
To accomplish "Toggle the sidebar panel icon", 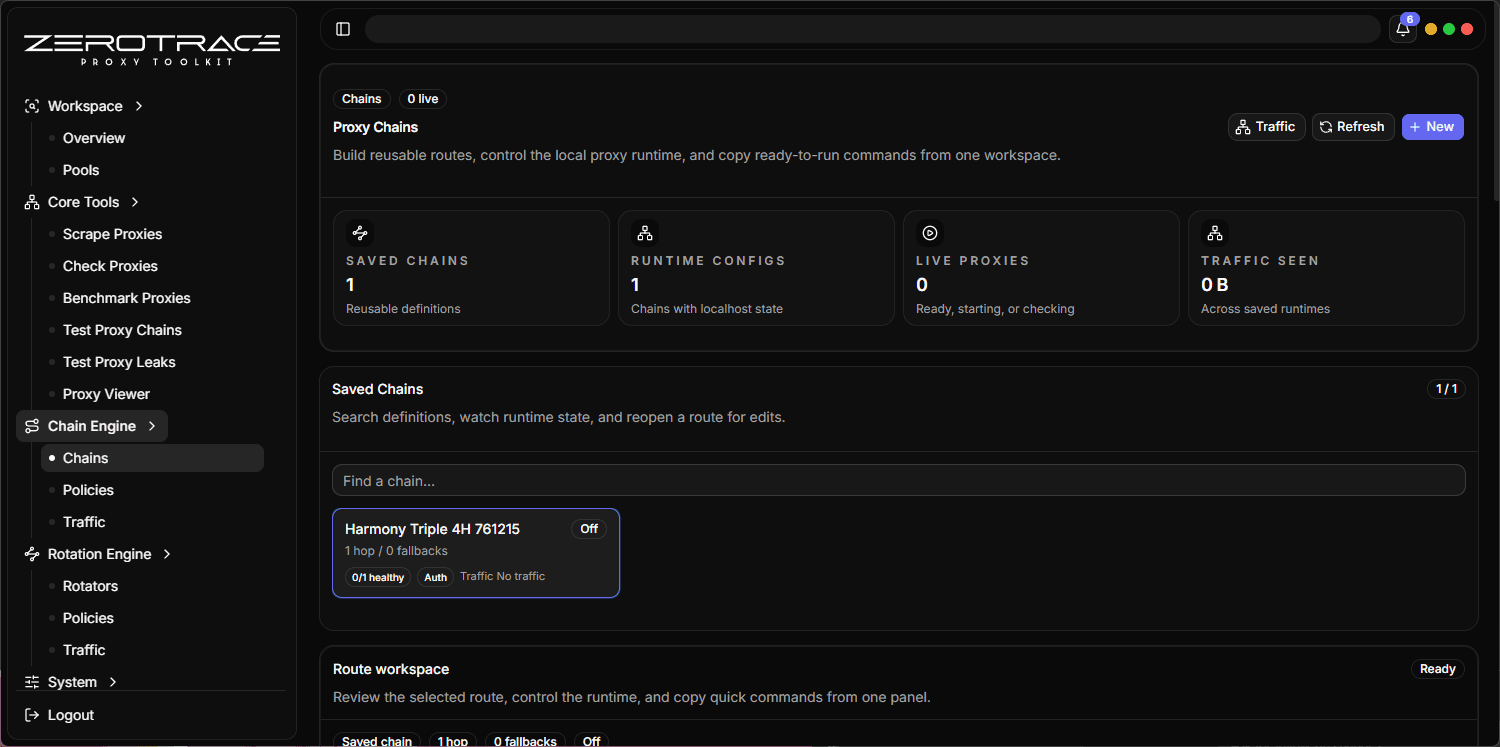I will pyautogui.click(x=343, y=29).
